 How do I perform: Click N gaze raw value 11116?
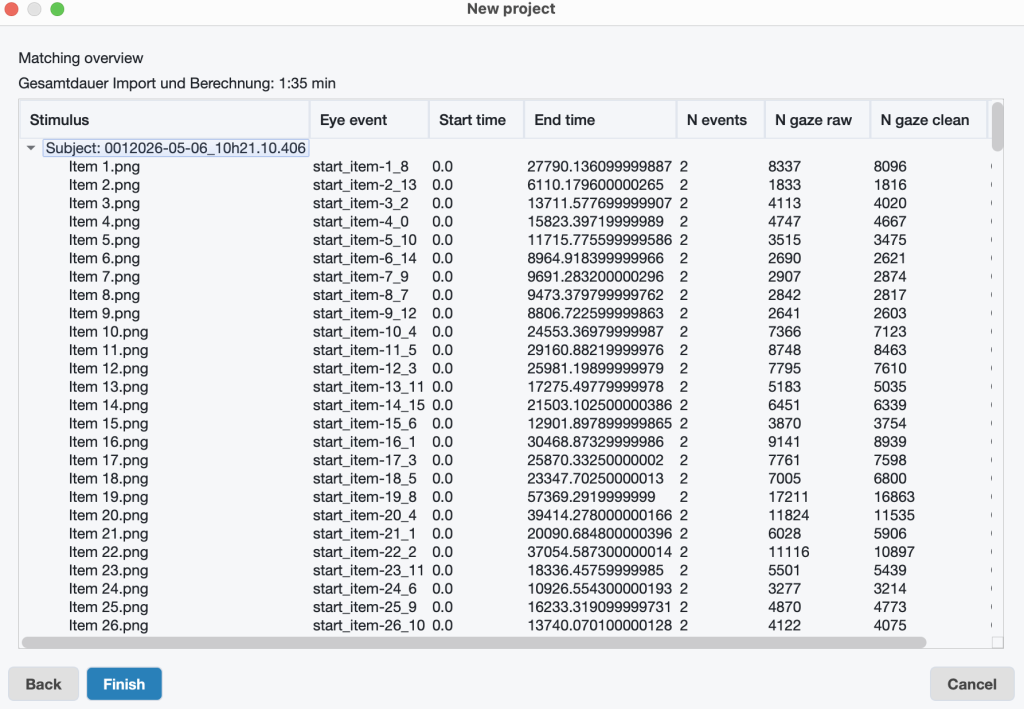point(788,552)
